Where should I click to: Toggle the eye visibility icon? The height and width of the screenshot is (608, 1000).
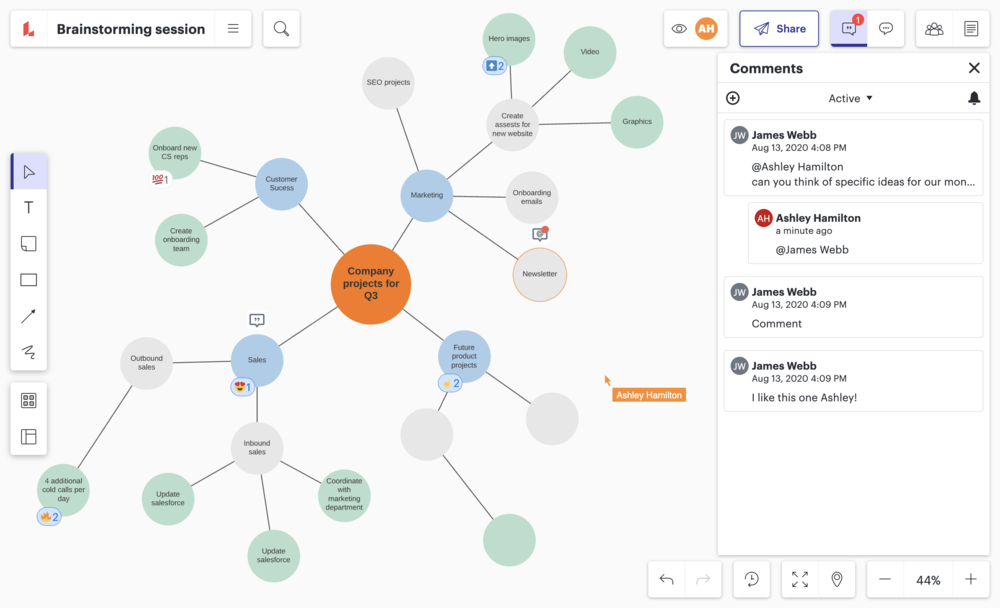tap(679, 29)
